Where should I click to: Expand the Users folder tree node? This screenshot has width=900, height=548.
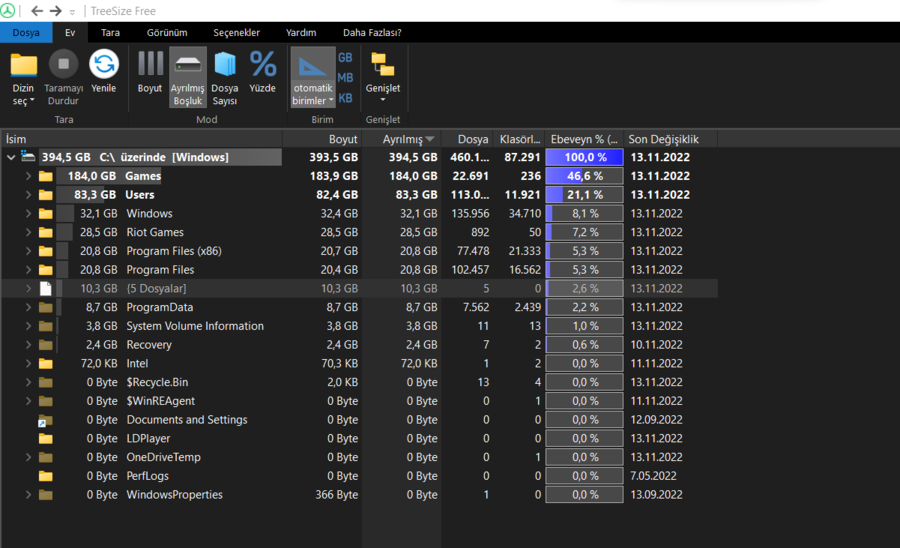click(28, 195)
